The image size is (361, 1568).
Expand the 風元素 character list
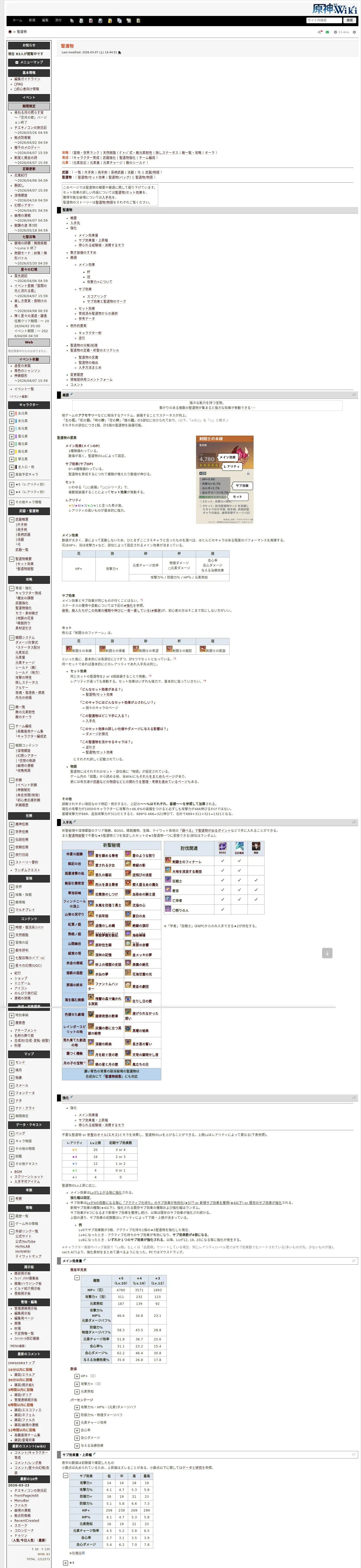click(x=12, y=444)
